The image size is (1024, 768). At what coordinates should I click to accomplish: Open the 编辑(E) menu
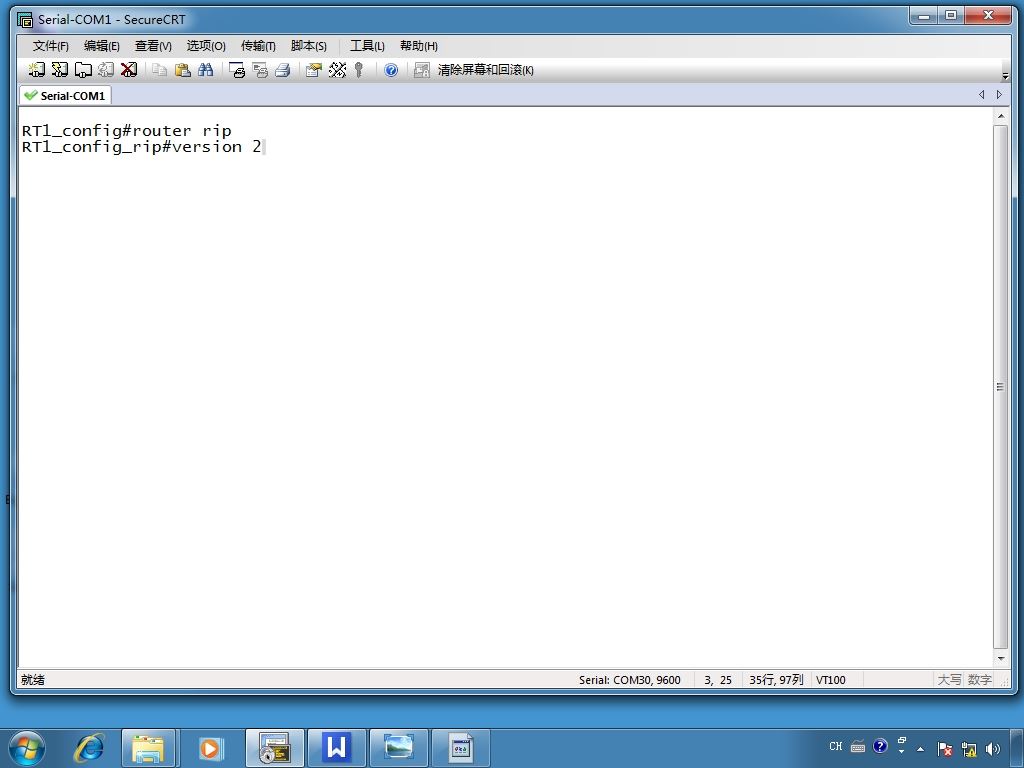click(x=101, y=46)
